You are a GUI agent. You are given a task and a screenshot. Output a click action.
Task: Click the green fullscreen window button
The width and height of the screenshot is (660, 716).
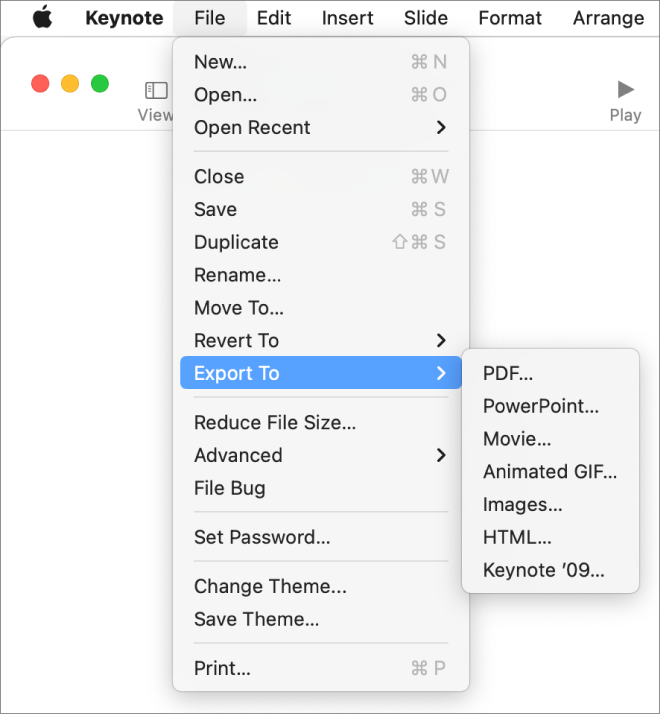pos(100,84)
